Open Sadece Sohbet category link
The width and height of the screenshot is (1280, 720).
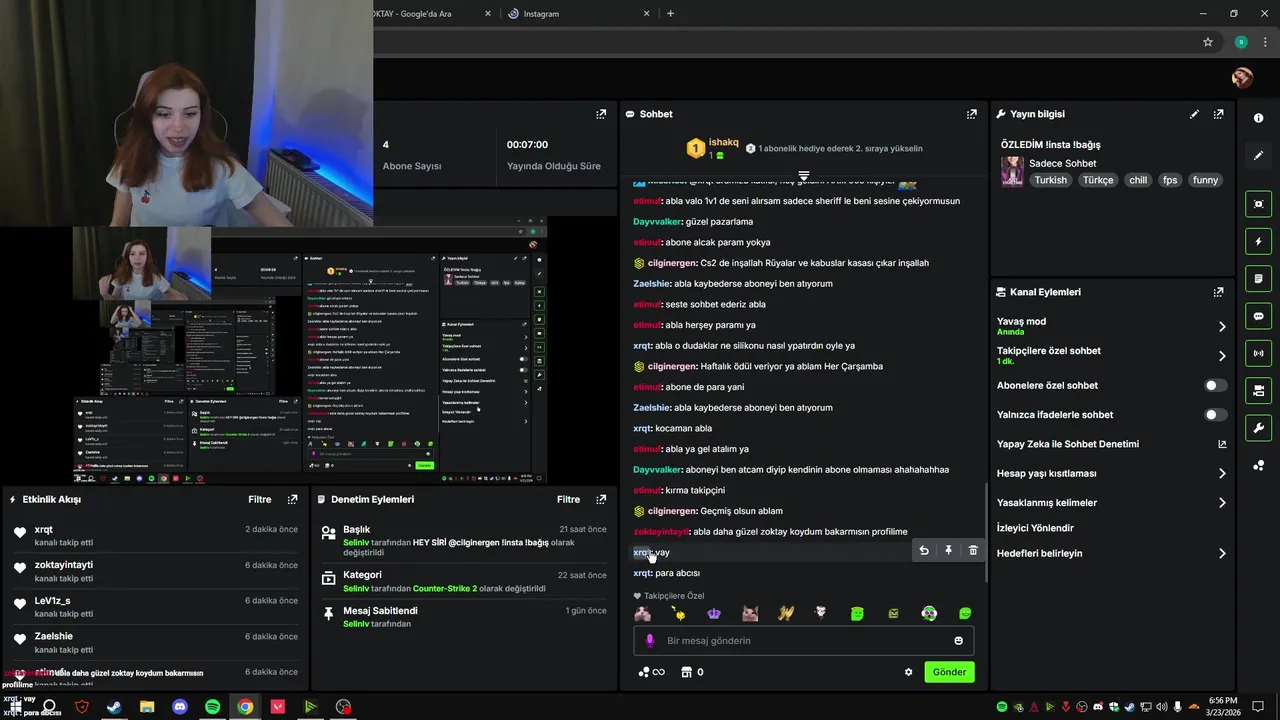(x=1063, y=163)
